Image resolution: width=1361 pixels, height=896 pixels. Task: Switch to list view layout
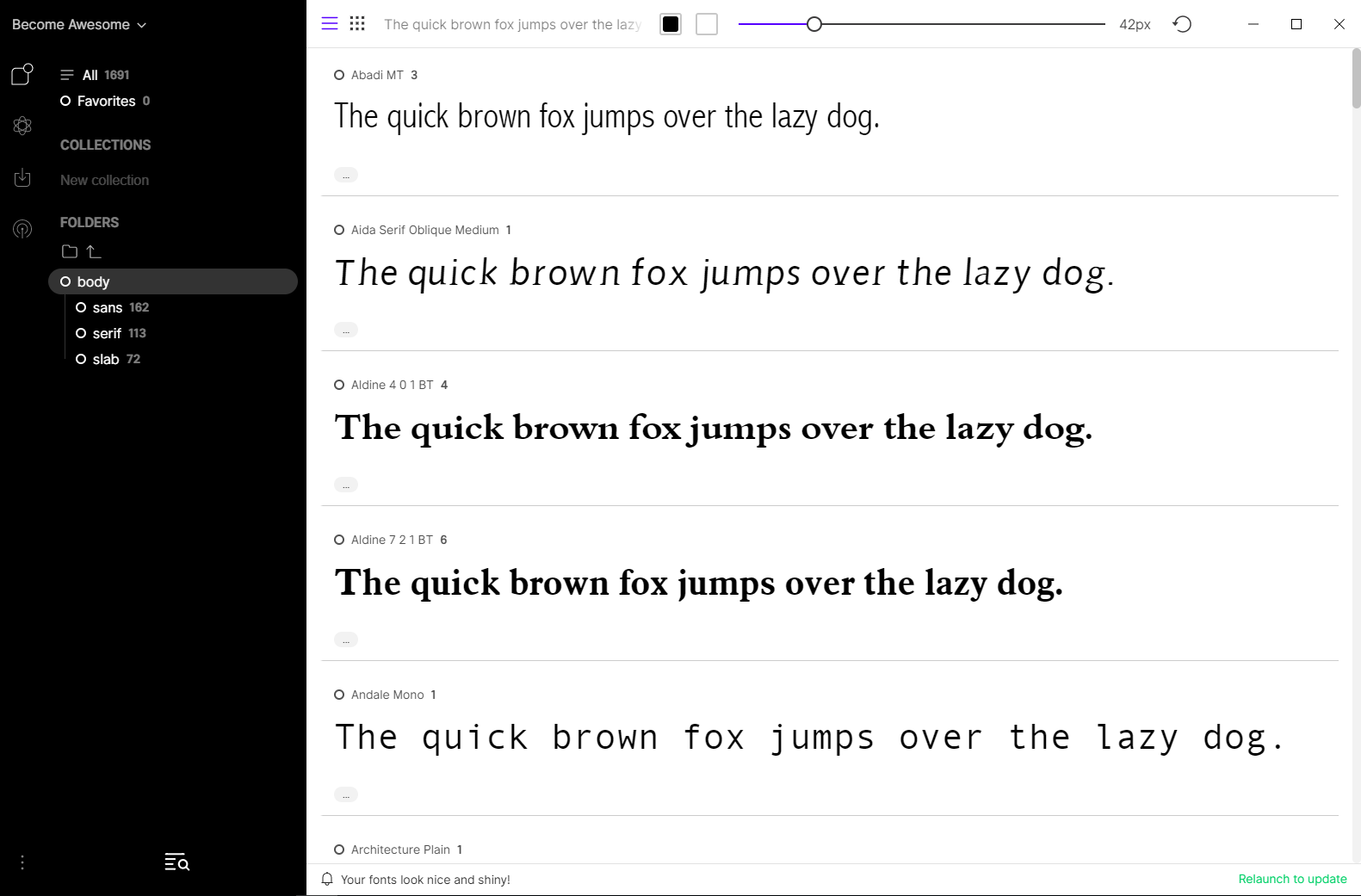coord(330,24)
